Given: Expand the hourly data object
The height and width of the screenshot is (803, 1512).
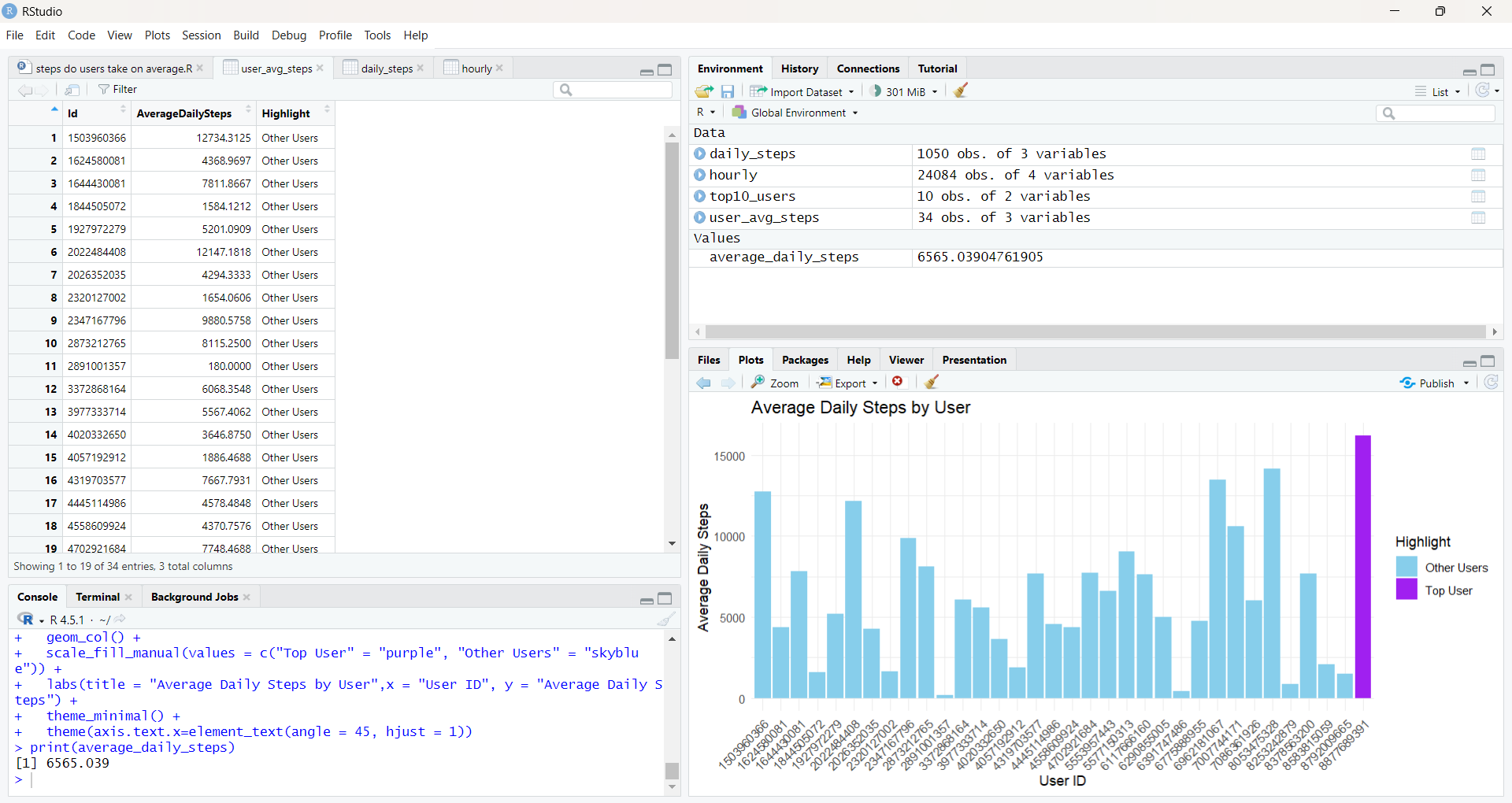Looking at the screenshot, I should [x=699, y=176].
